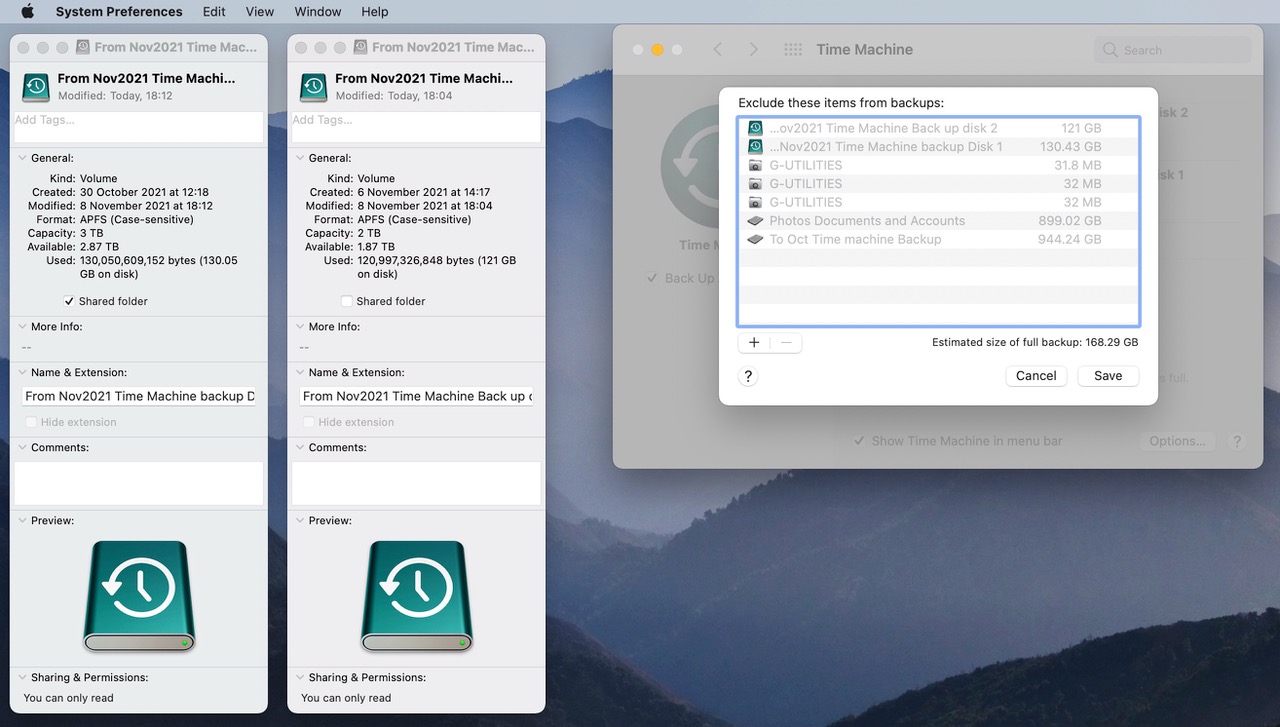This screenshot has height=727, width=1280.
Task: Click the '130.43 GB' size in the exclusion list
Action: click(x=1071, y=147)
